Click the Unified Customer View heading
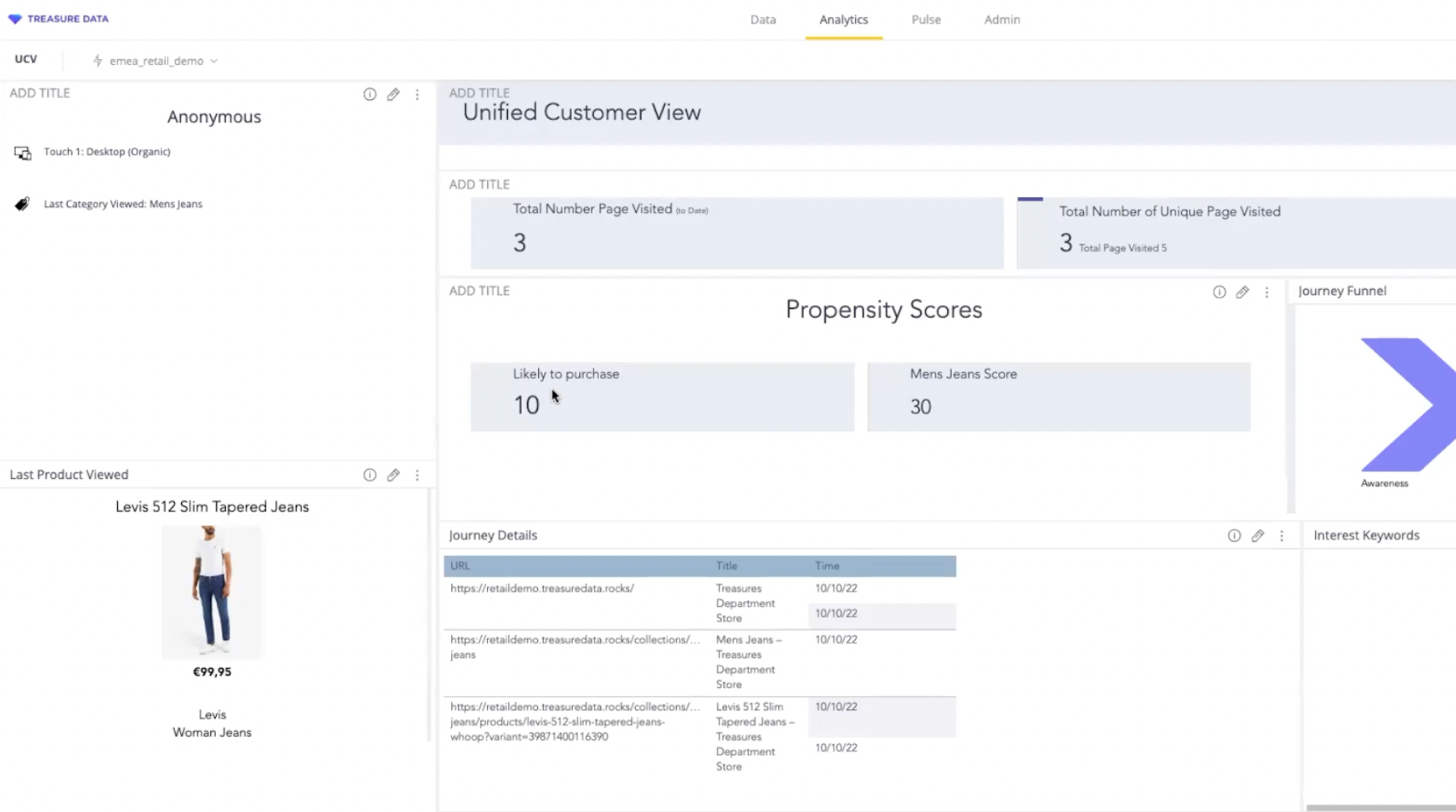This screenshot has width=1456, height=812. tap(582, 112)
